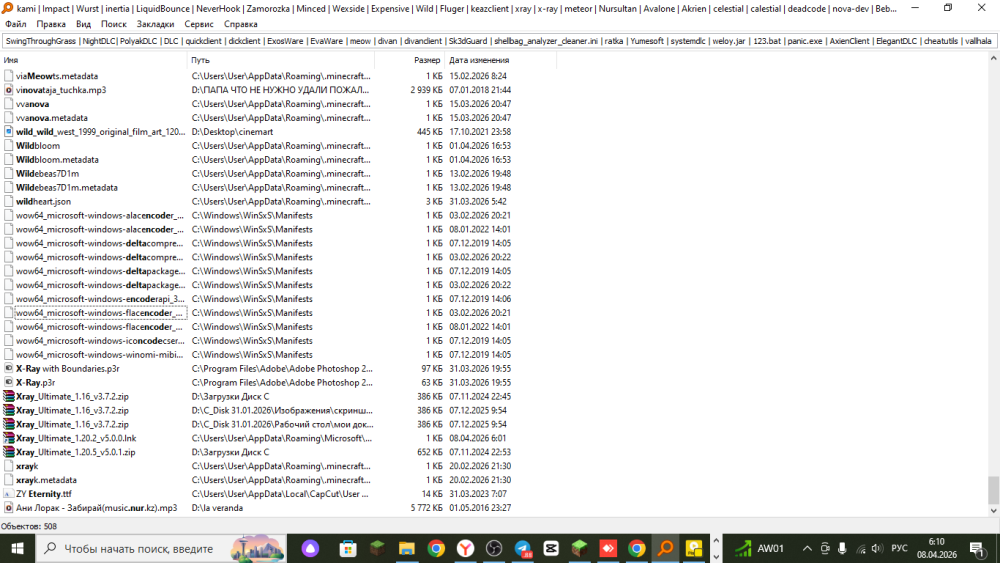Open the Поиск menu

click(x=114, y=24)
